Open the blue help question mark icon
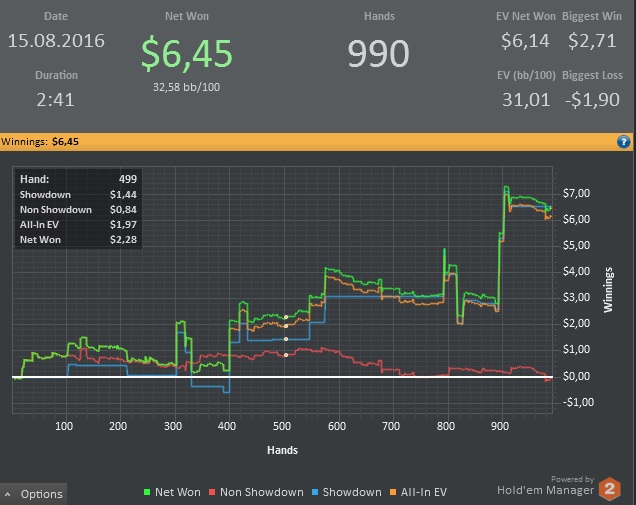The width and height of the screenshot is (636, 505). pyautogui.click(x=623, y=142)
